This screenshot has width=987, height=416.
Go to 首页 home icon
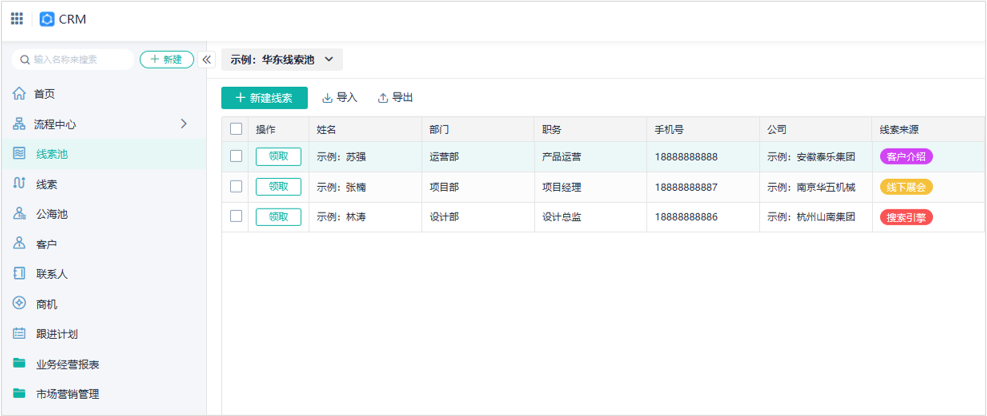point(19,94)
